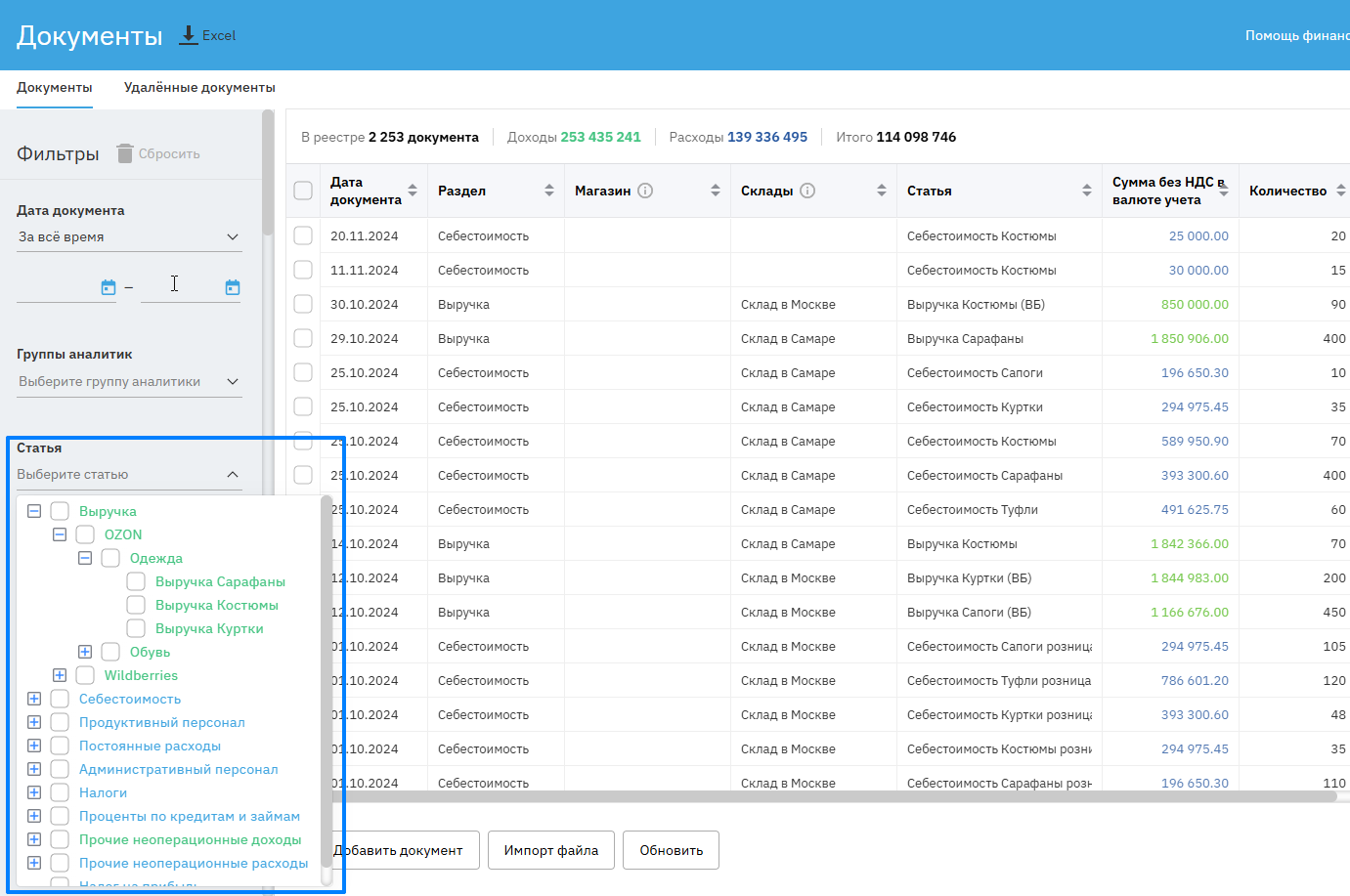This screenshot has height=896, width=1350.
Task: Sort by Дата документа column arrows
Action: click(x=413, y=191)
